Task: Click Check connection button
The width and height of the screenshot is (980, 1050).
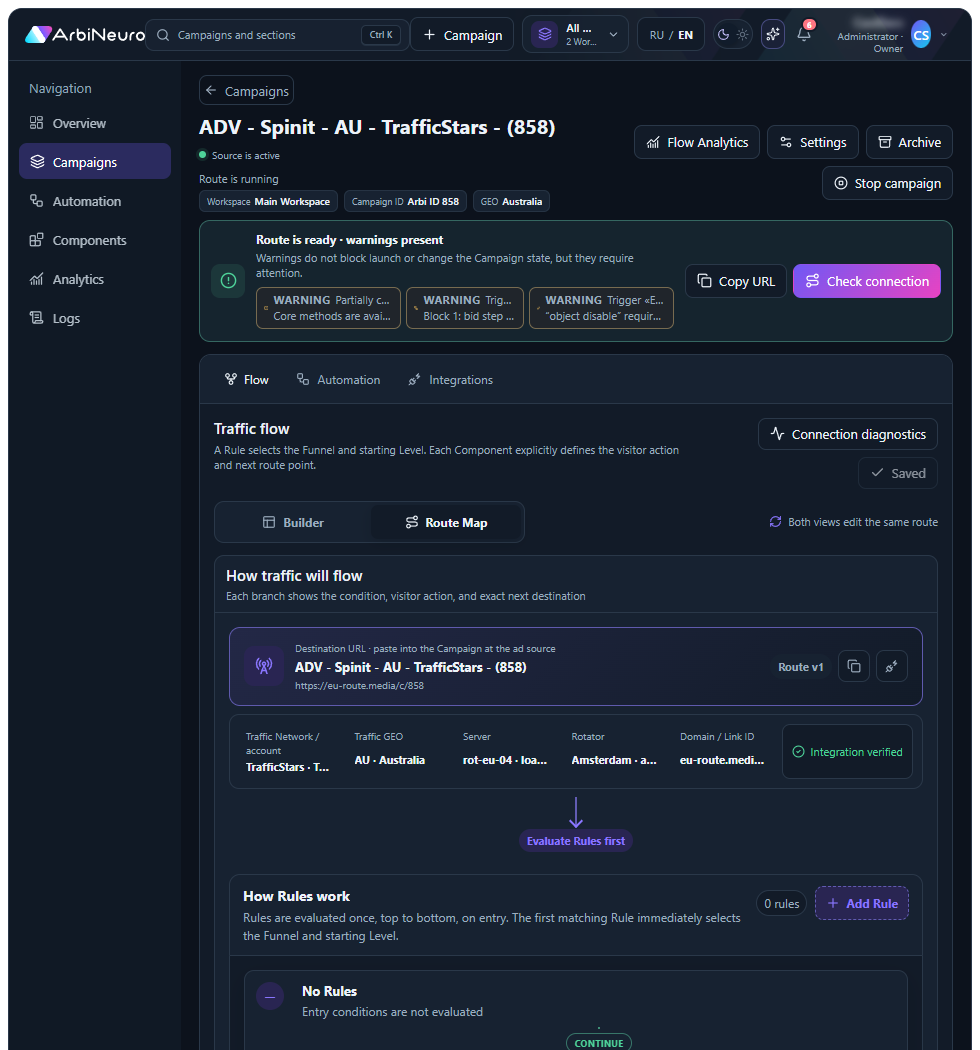Action: click(867, 281)
